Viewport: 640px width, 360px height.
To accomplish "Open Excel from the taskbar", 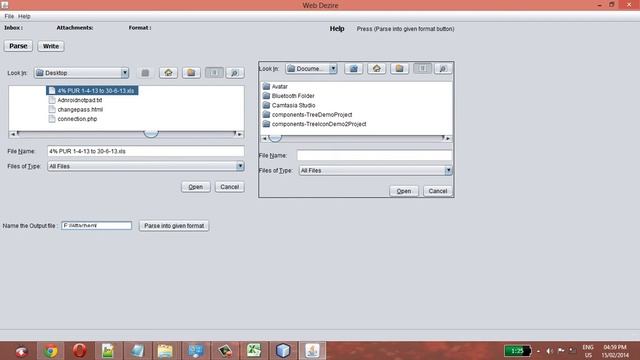I will (254, 351).
